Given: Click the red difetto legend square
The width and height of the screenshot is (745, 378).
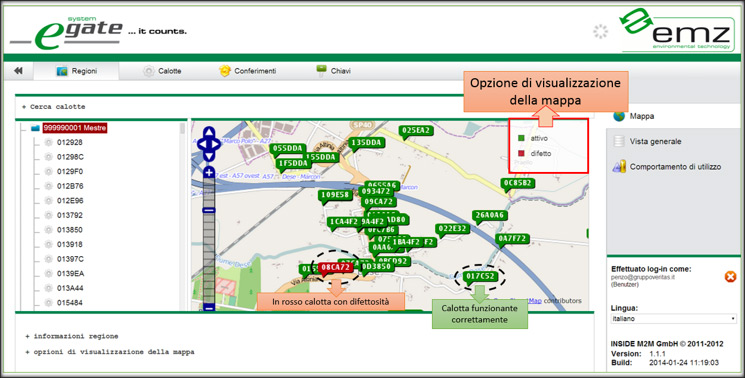Looking at the screenshot, I should [x=521, y=154].
